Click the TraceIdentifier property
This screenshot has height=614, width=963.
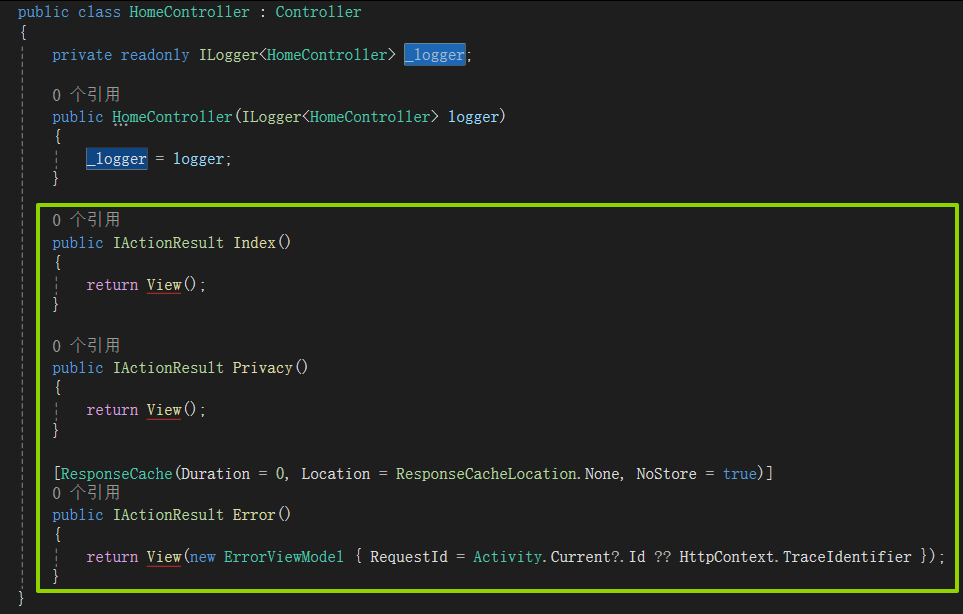click(847, 557)
